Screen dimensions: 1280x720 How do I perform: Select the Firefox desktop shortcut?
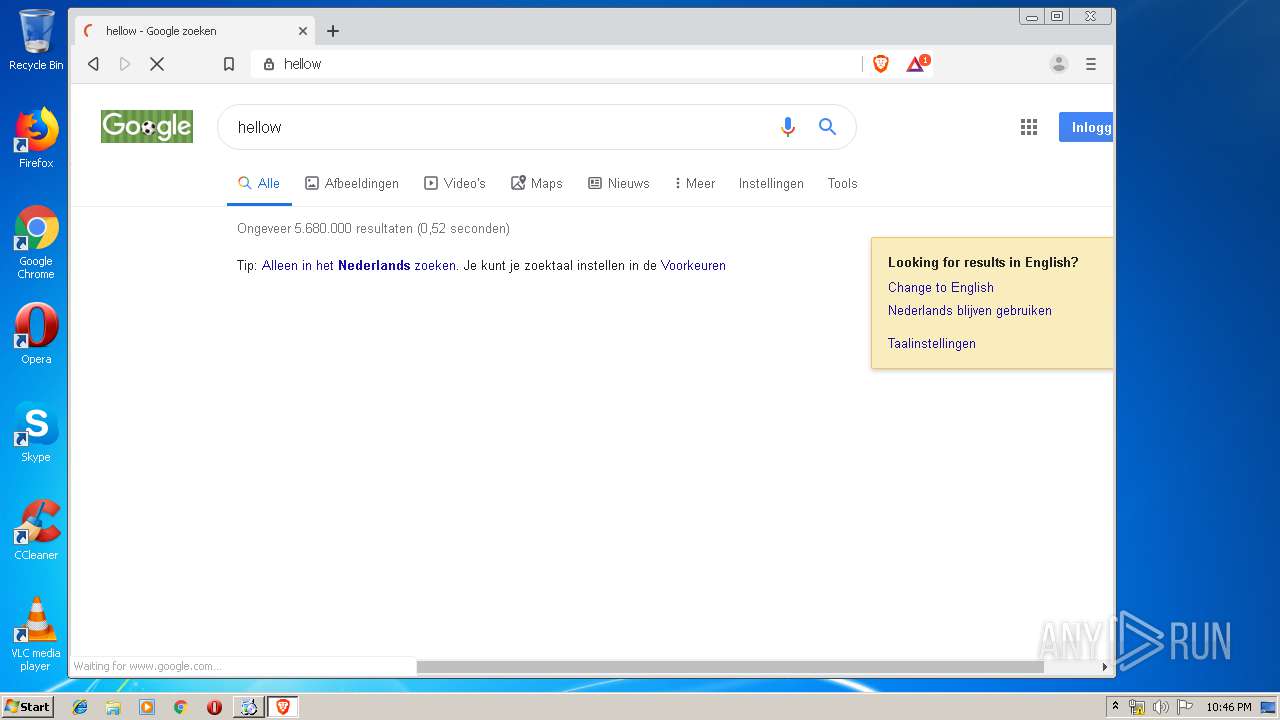point(36,138)
